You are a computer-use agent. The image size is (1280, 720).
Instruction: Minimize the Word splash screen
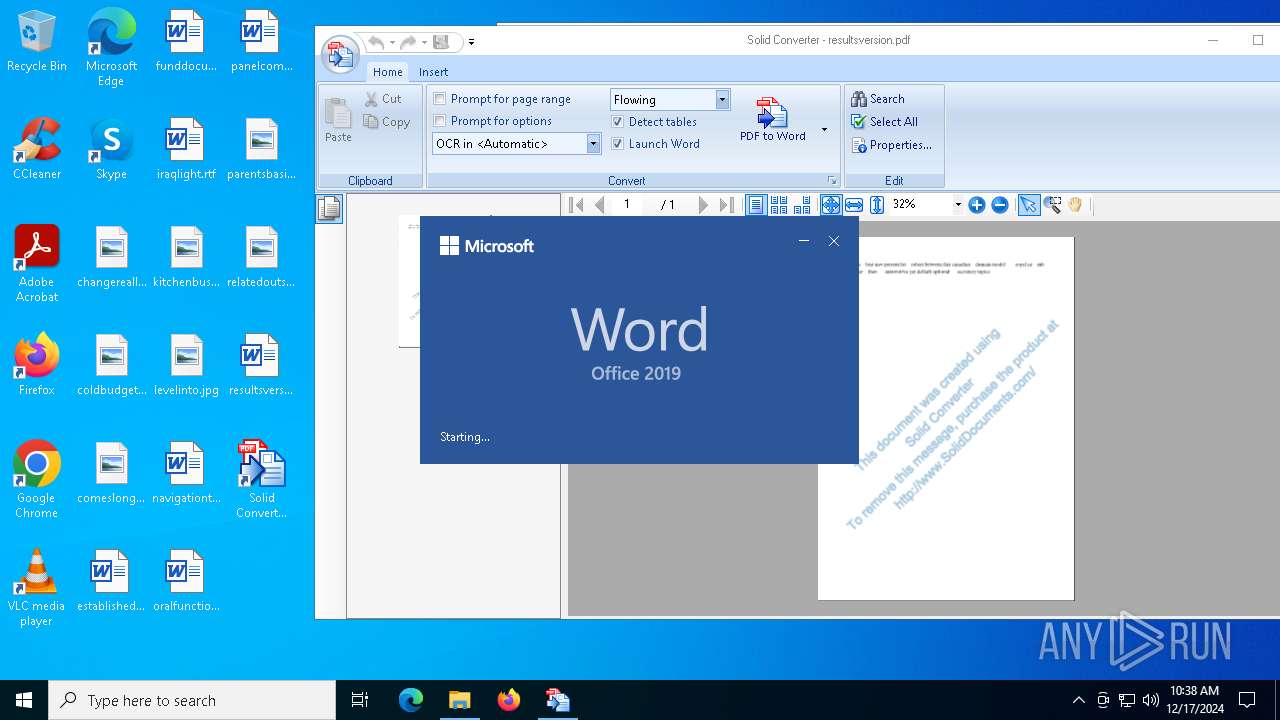point(804,241)
